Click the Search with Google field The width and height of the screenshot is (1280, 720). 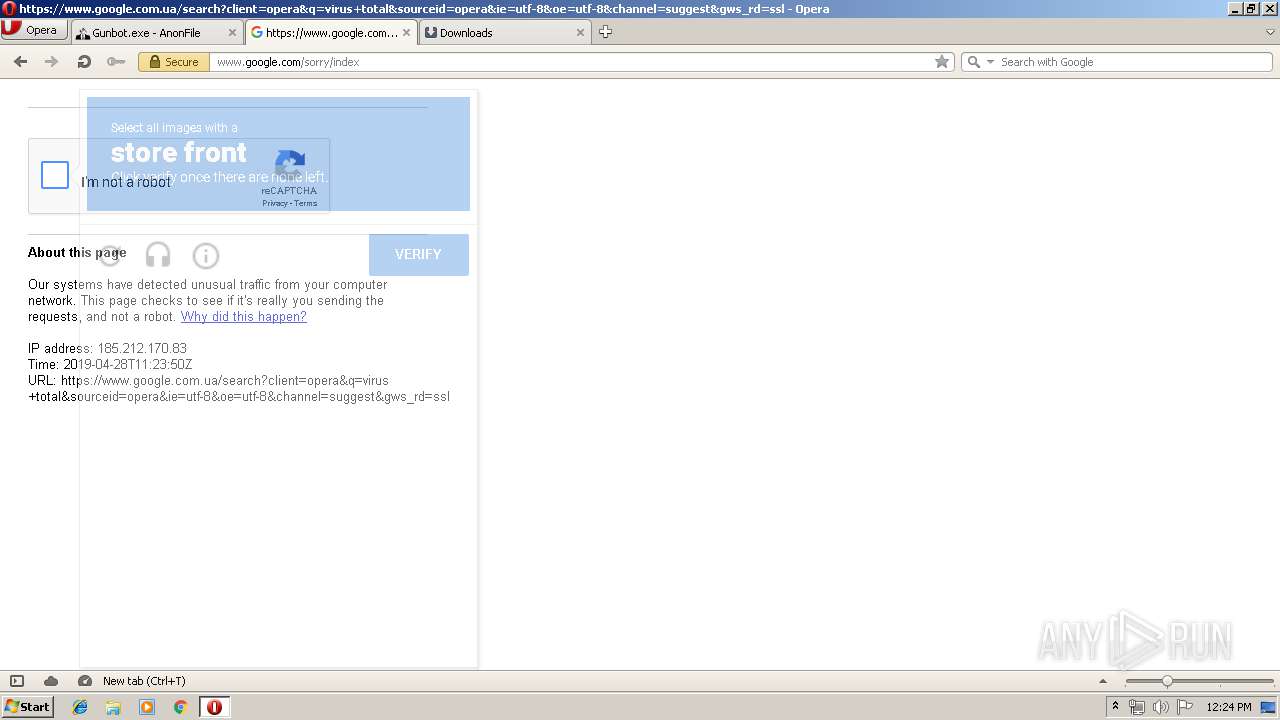click(x=1133, y=62)
